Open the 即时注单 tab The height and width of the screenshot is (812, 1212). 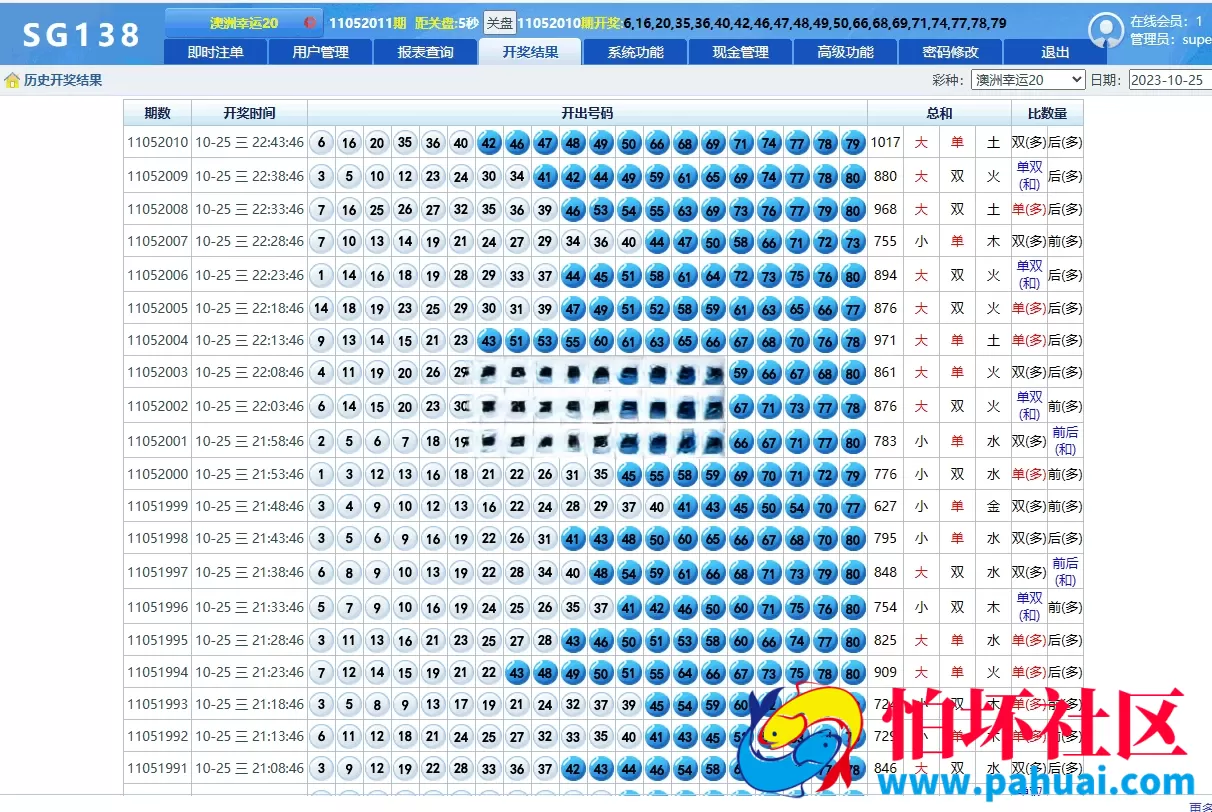tap(215, 52)
